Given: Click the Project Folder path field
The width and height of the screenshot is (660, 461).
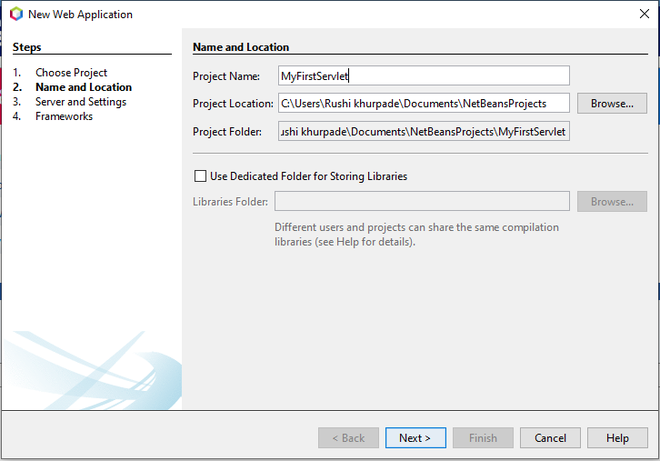Looking at the screenshot, I should point(423,132).
